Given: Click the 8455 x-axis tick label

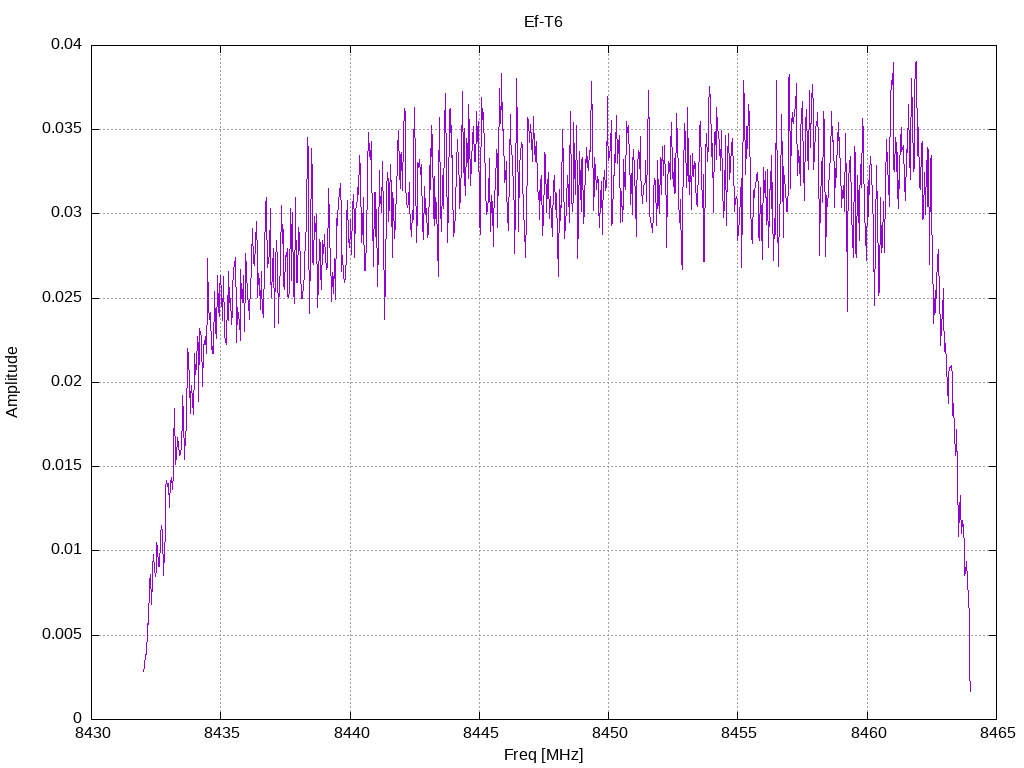Looking at the screenshot, I should click(739, 733).
